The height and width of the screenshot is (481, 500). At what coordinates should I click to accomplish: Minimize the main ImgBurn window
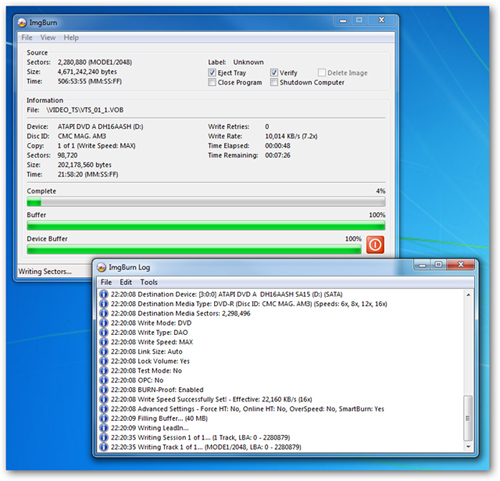343,21
